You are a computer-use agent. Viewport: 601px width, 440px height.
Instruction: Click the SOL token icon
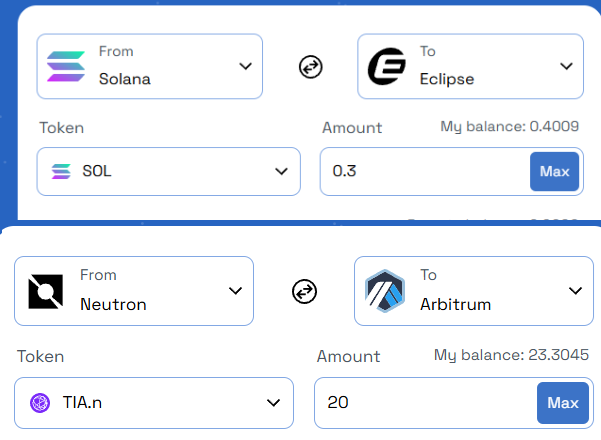61,171
